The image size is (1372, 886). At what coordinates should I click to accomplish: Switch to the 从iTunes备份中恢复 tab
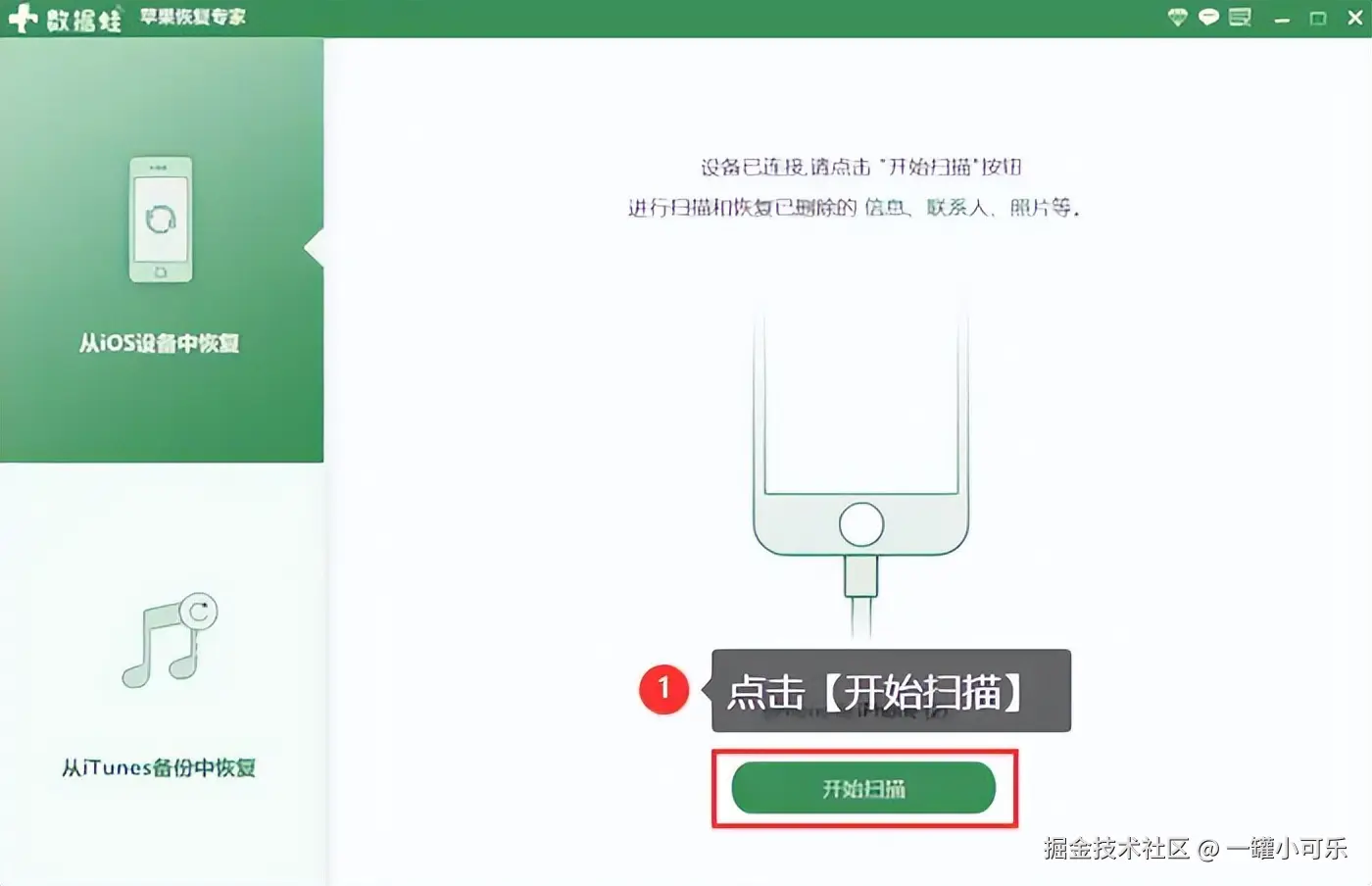(161, 674)
